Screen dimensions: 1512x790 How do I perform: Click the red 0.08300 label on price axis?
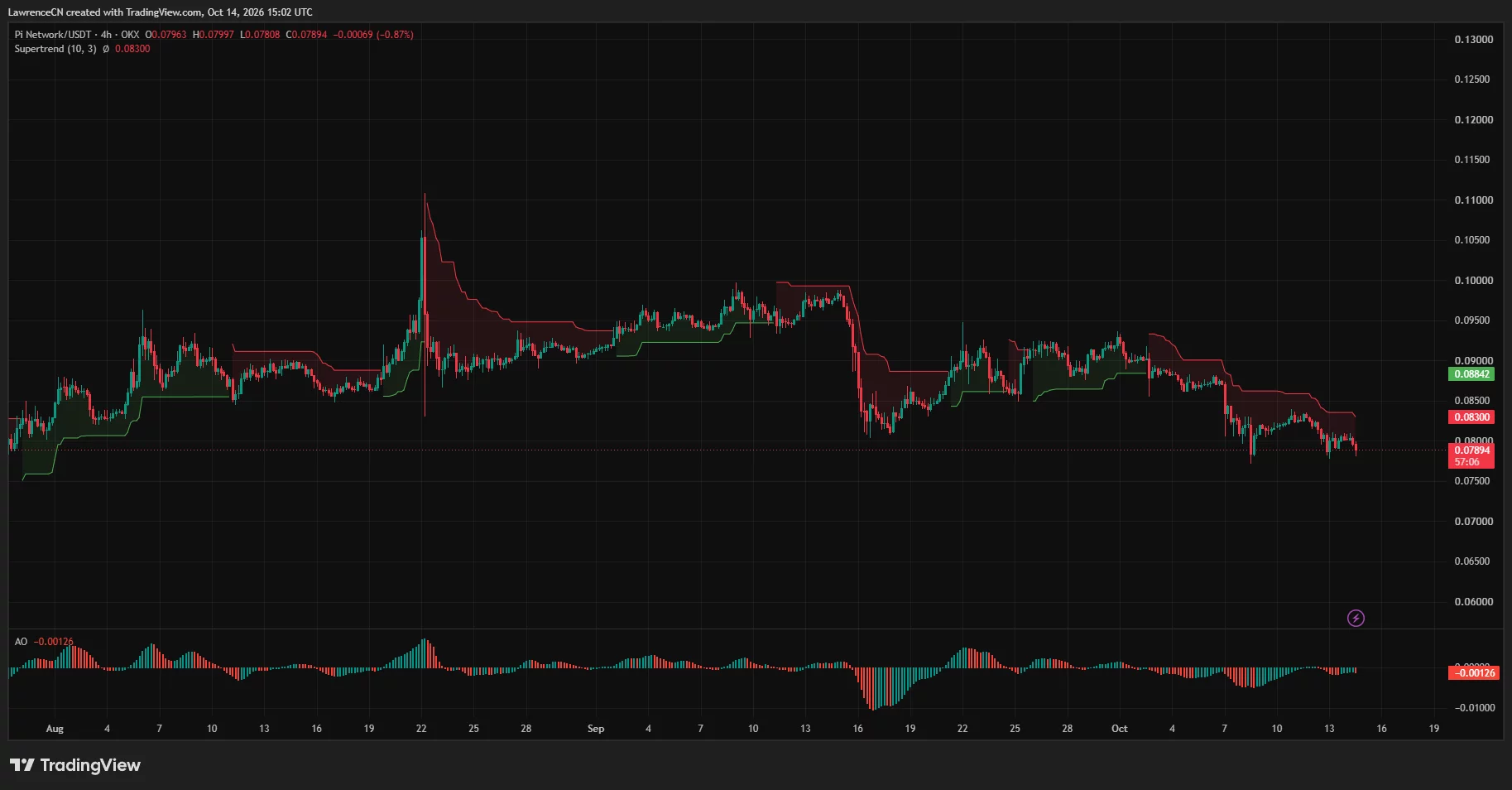tap(1471, 417)
